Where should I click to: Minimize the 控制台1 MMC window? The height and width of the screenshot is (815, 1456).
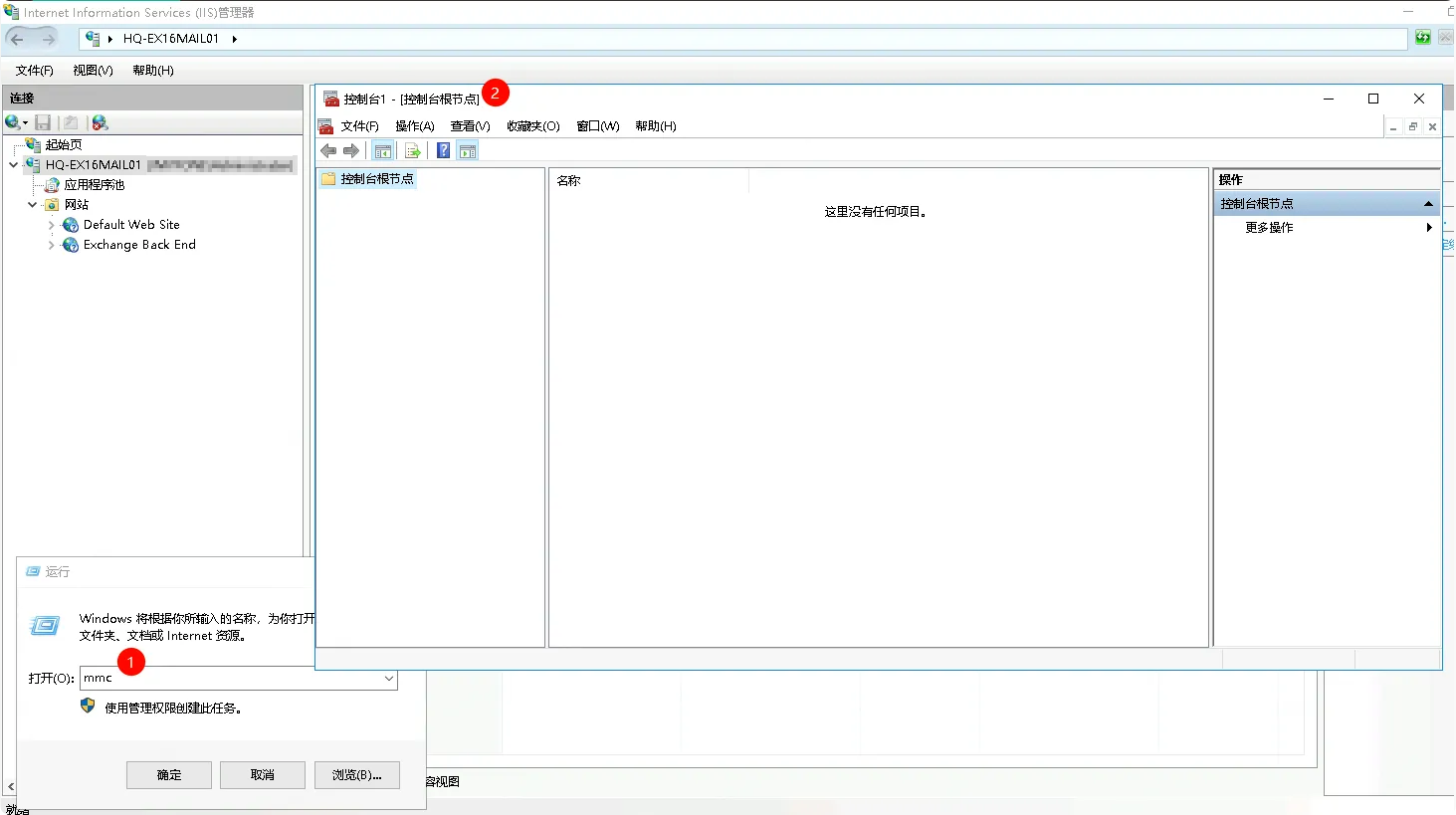coord(1329,99)
